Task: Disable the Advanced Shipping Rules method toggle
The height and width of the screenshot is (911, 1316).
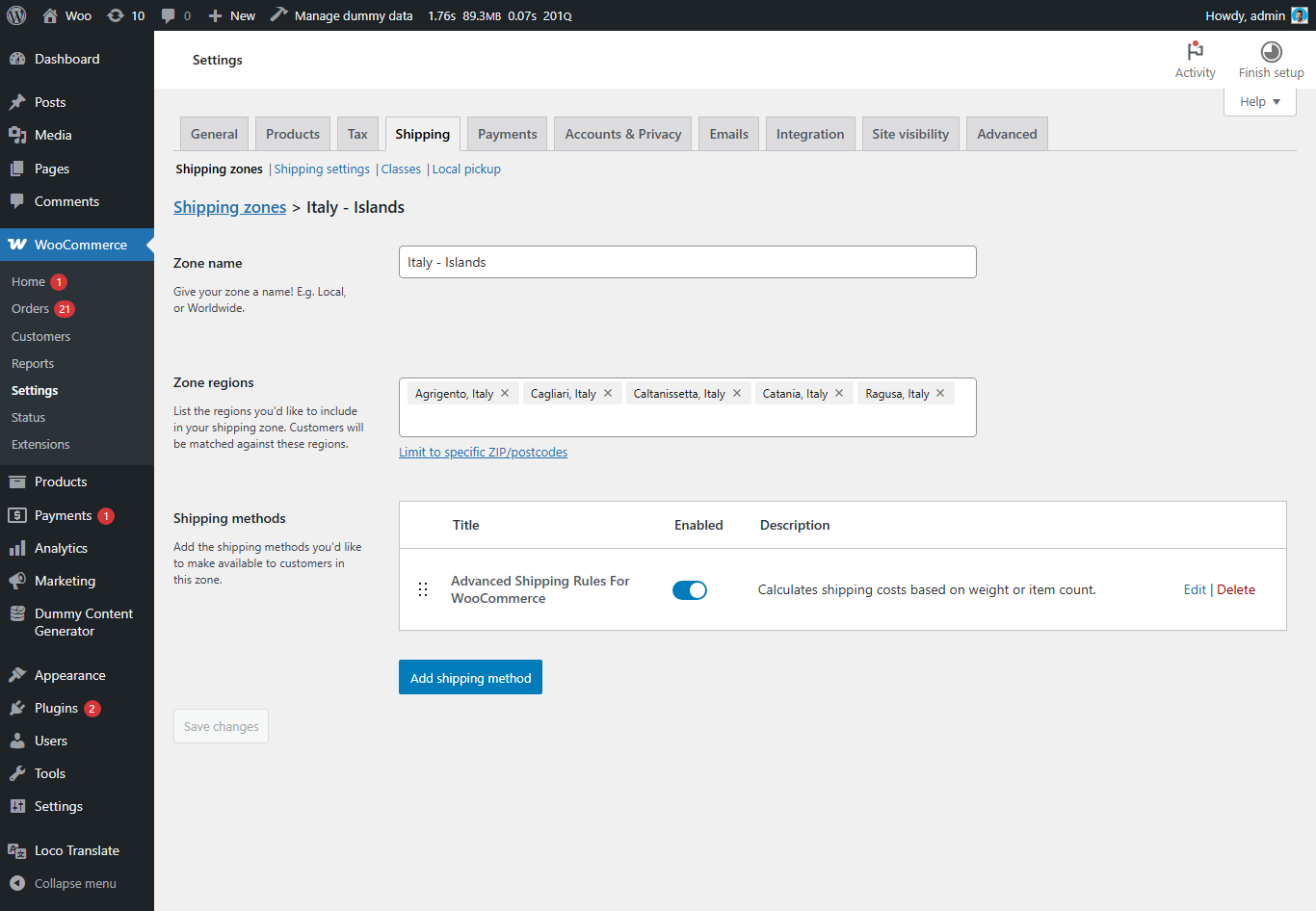Action: (690, 590)
